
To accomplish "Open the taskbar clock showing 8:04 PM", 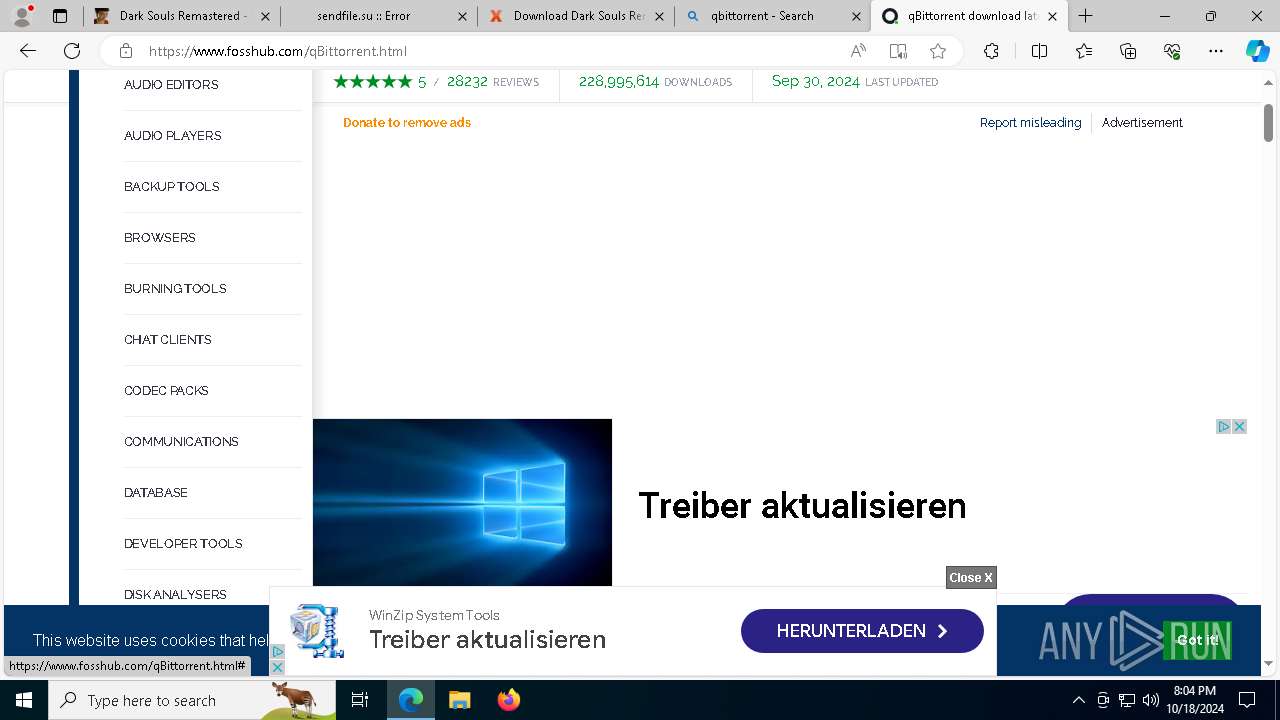I will pos(1195,700).
